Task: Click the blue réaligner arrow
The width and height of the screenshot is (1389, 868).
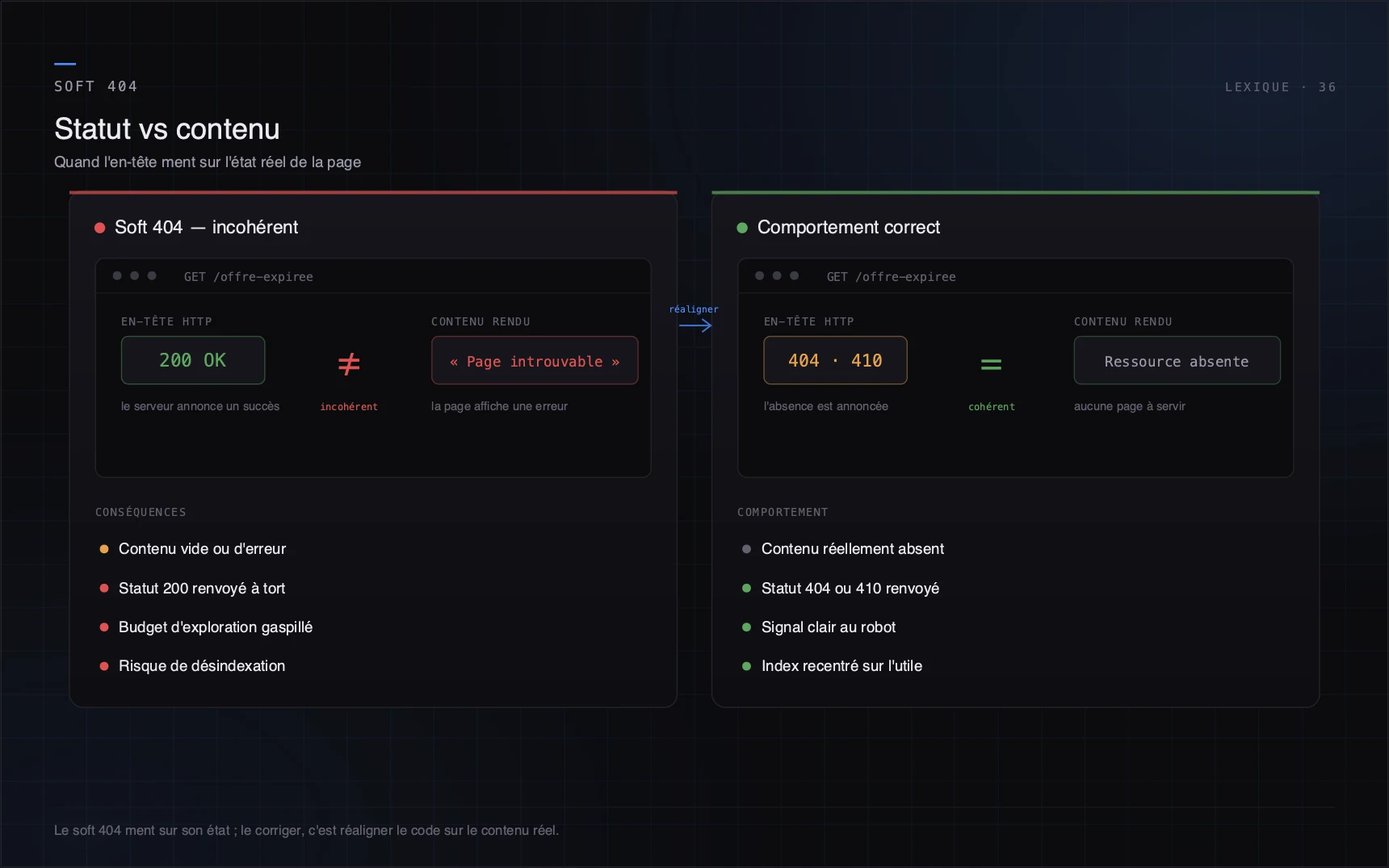Action: tap(695, 325)
